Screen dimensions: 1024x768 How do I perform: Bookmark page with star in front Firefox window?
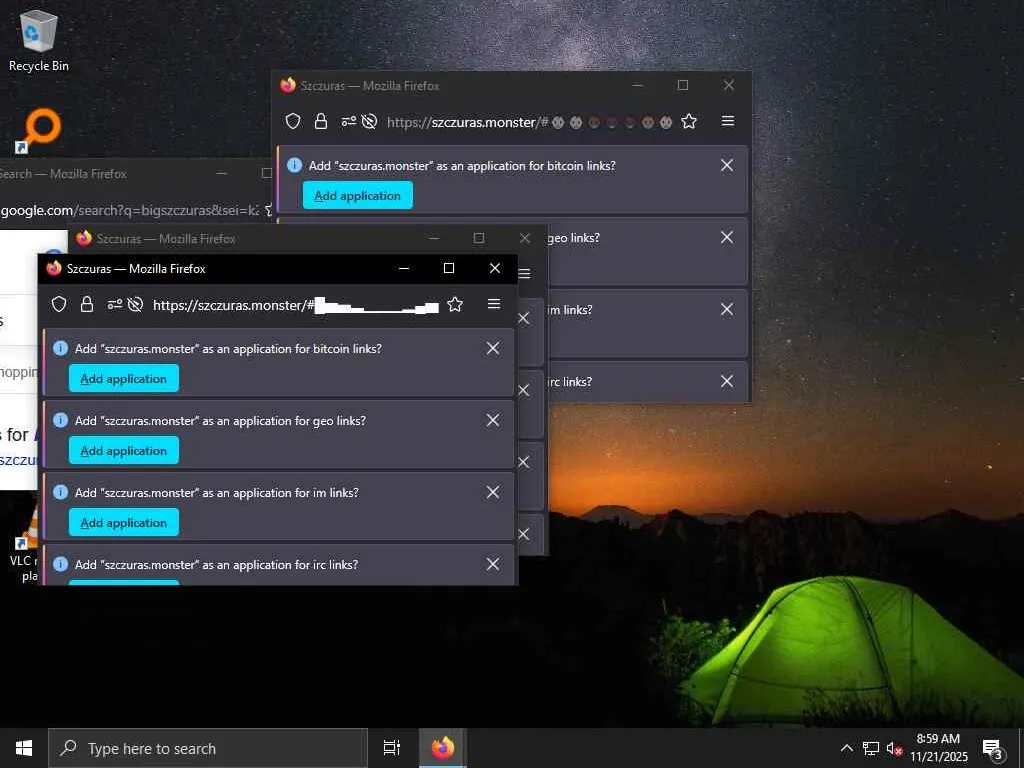coord(455,304)
